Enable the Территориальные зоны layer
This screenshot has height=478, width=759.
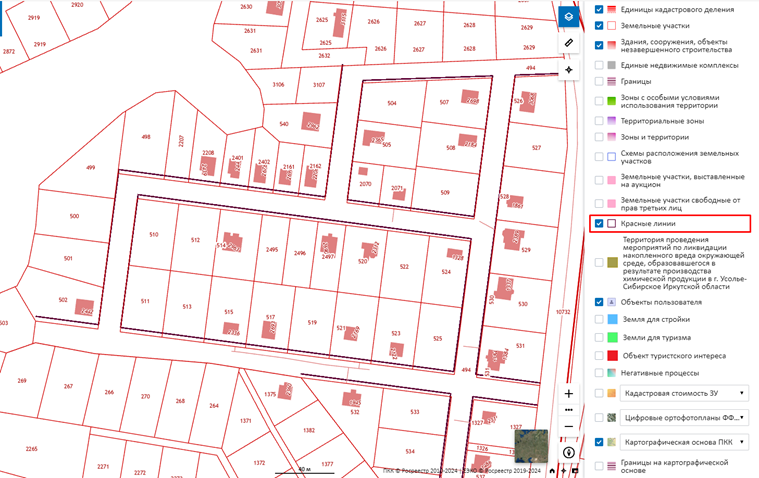click(x=599, y=121)
